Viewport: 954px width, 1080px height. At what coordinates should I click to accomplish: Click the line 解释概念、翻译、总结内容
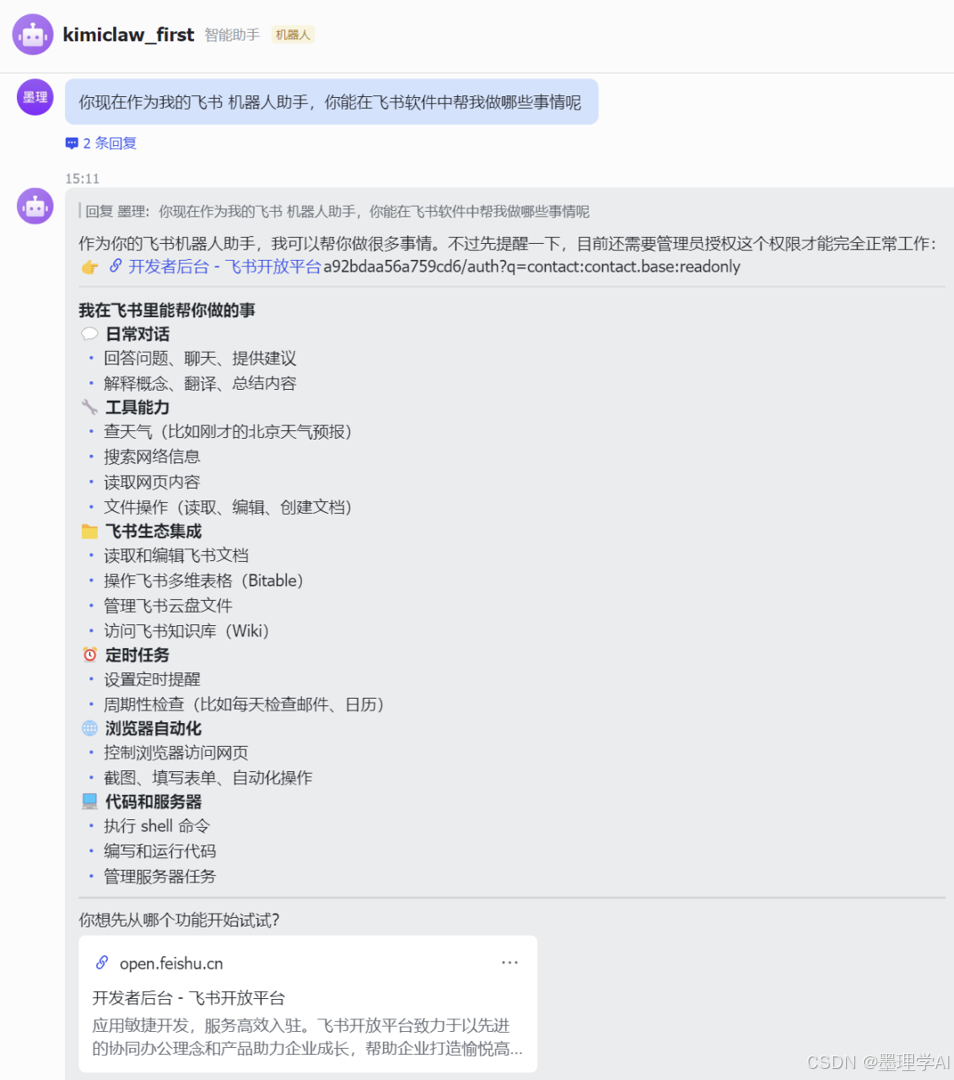tap(200, 383)
